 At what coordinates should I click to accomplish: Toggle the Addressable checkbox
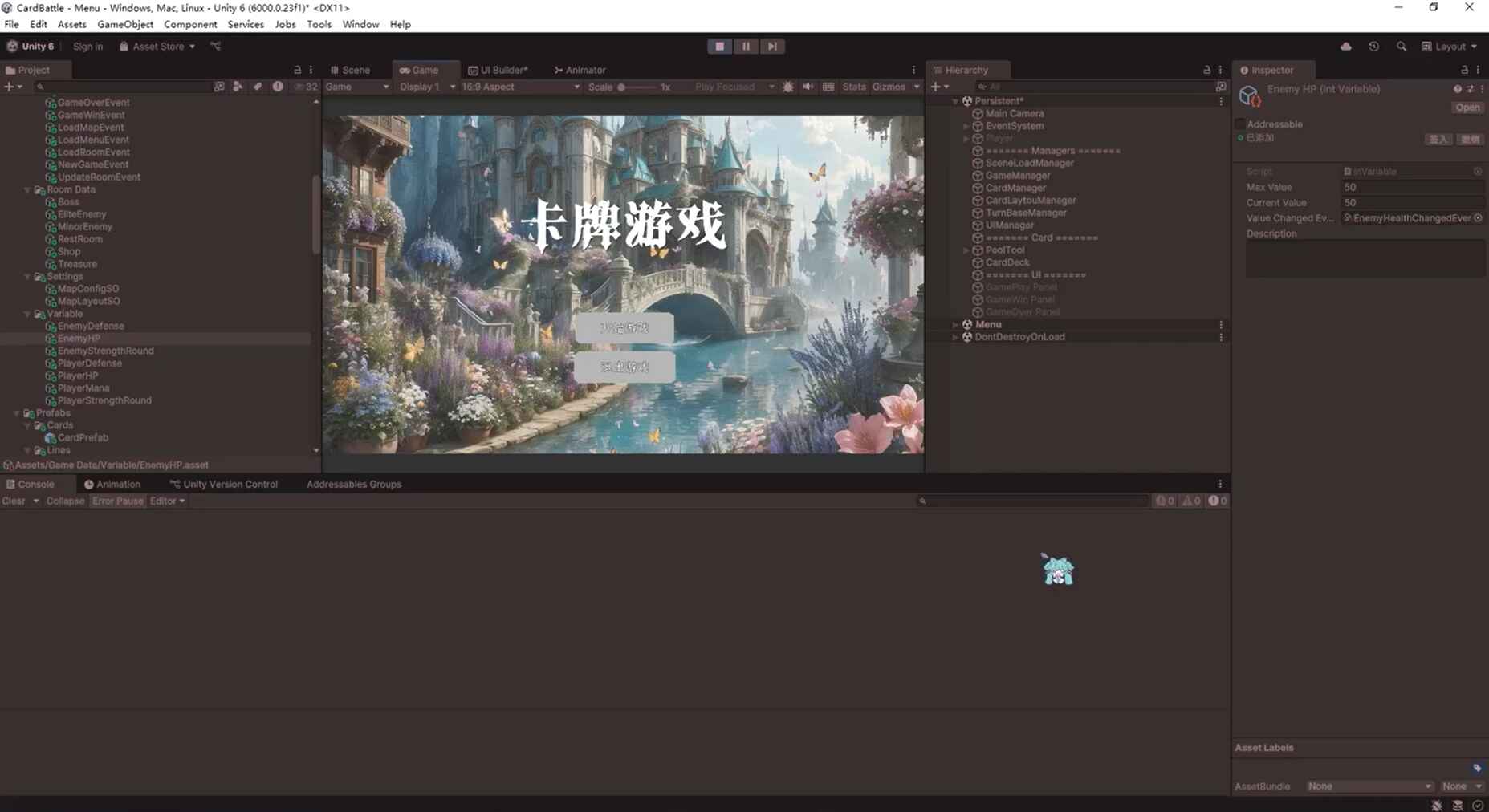[x=1240, y=124]
